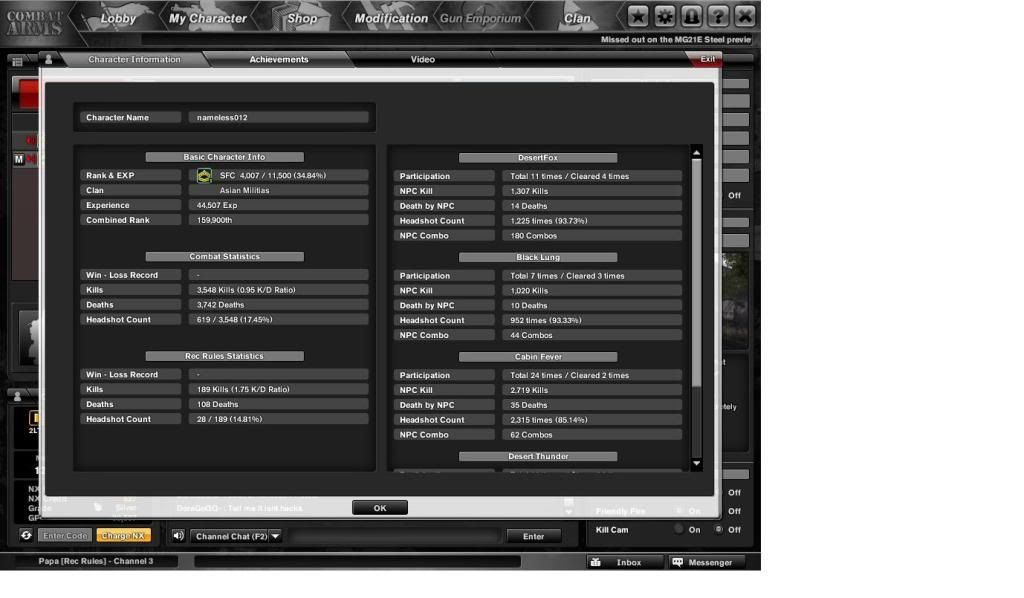Open help with the question mark icon
The image size is (1024, 598).
718,16
